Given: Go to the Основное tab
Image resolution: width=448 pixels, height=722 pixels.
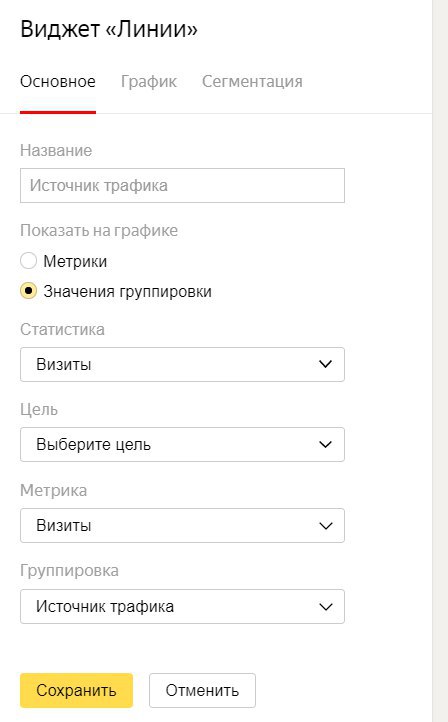Looking at the screenshot, I should click(58, 82).
